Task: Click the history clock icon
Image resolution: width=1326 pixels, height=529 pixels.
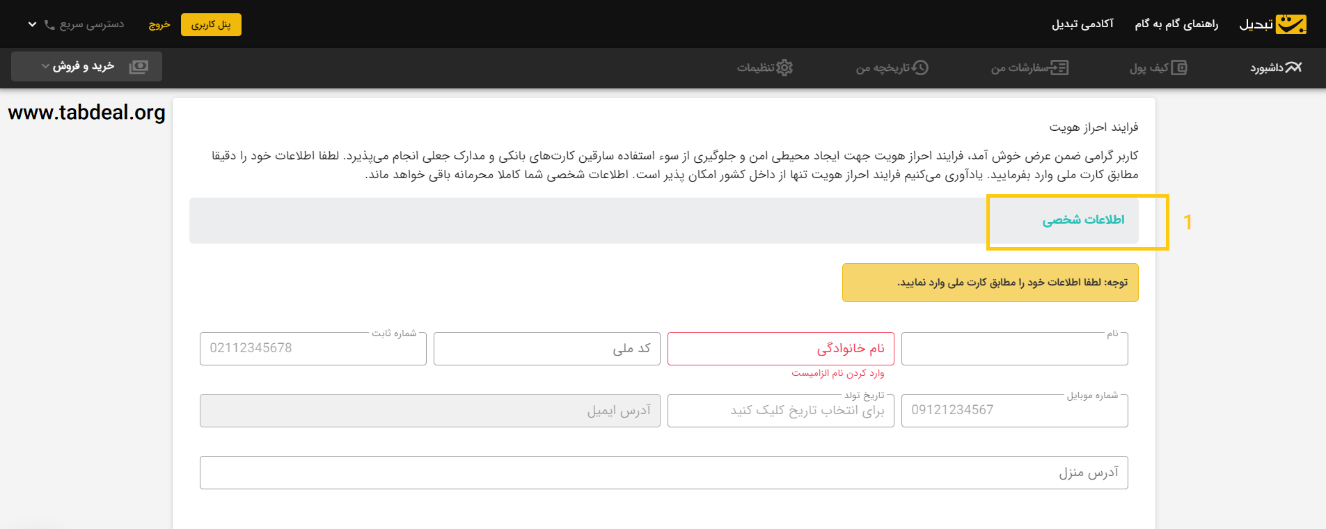Action: pyautogui.click(x=920, y=67)
